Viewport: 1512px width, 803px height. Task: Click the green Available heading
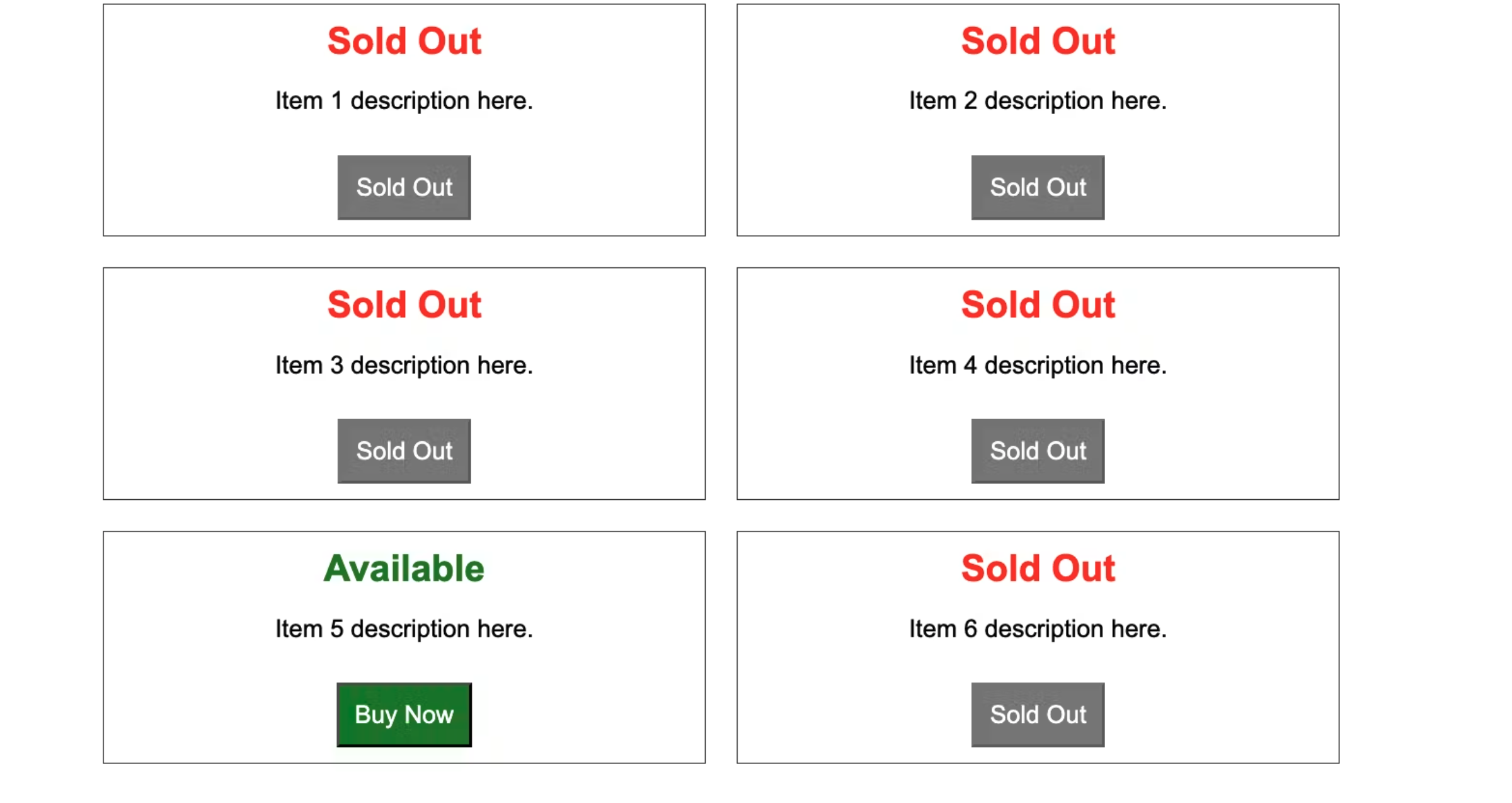404,569
